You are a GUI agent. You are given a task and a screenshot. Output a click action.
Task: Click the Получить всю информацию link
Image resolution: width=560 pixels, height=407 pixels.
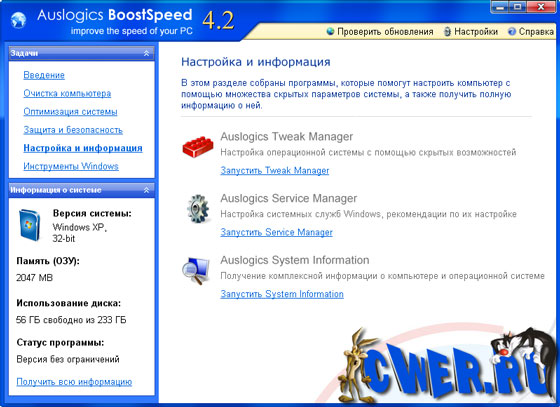tap(74, 382)
